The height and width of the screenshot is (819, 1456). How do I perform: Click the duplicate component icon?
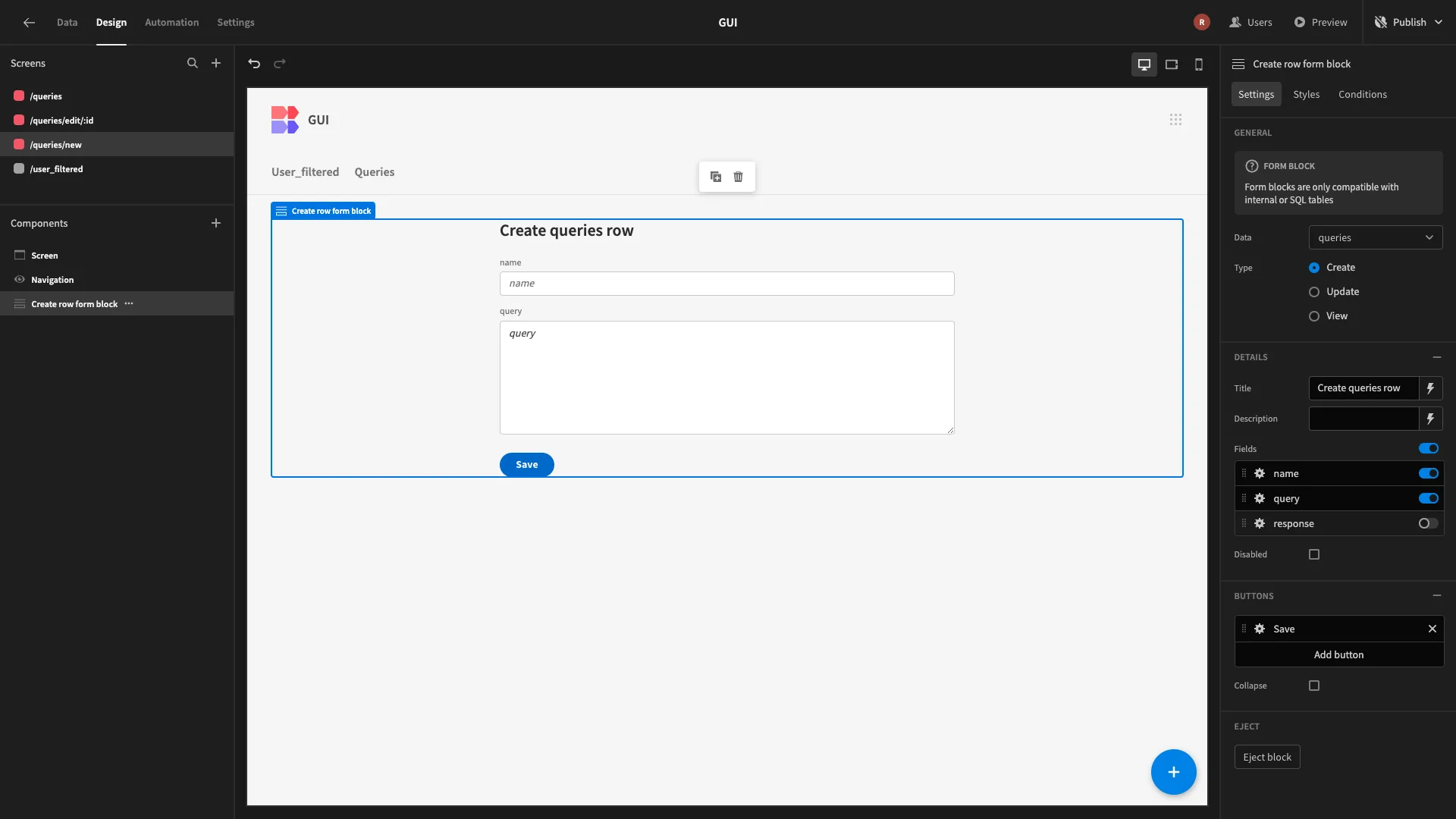coord(715,177)
